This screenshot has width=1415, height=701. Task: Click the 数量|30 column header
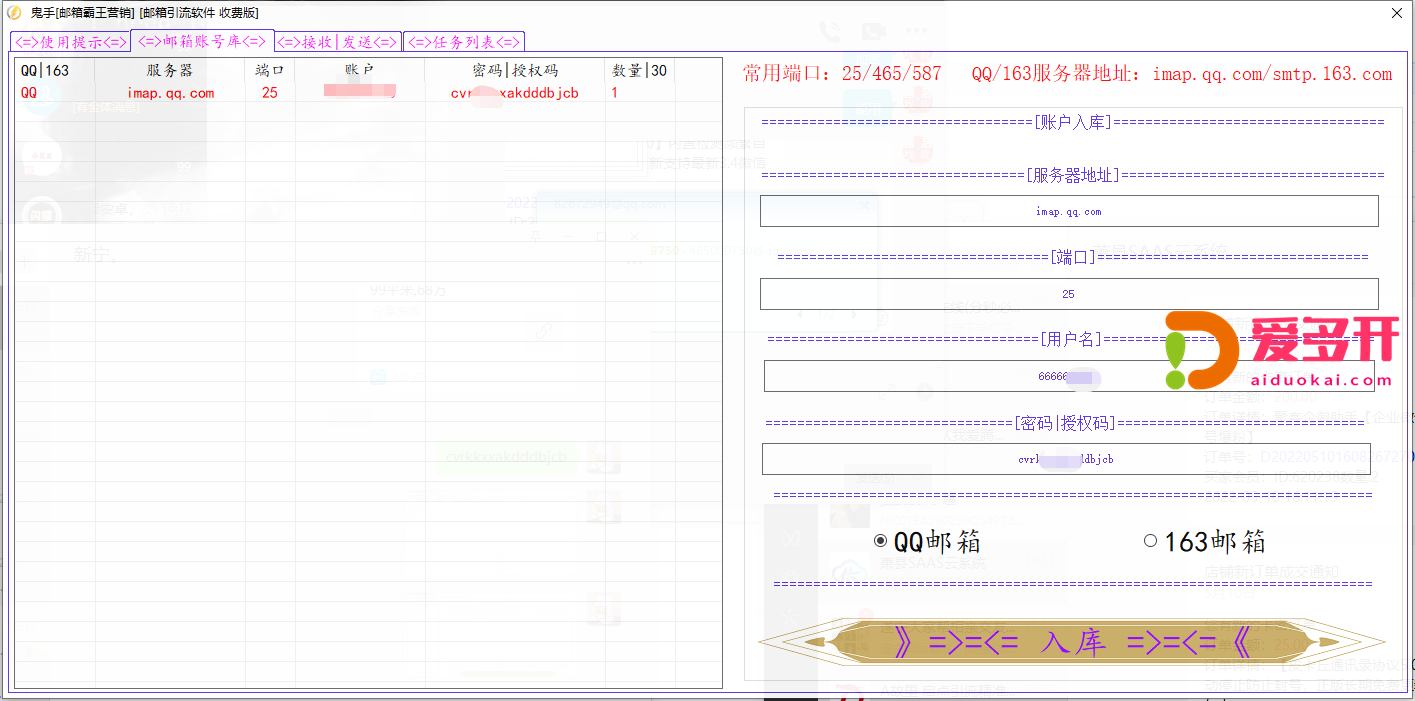[x=639, y=71]
